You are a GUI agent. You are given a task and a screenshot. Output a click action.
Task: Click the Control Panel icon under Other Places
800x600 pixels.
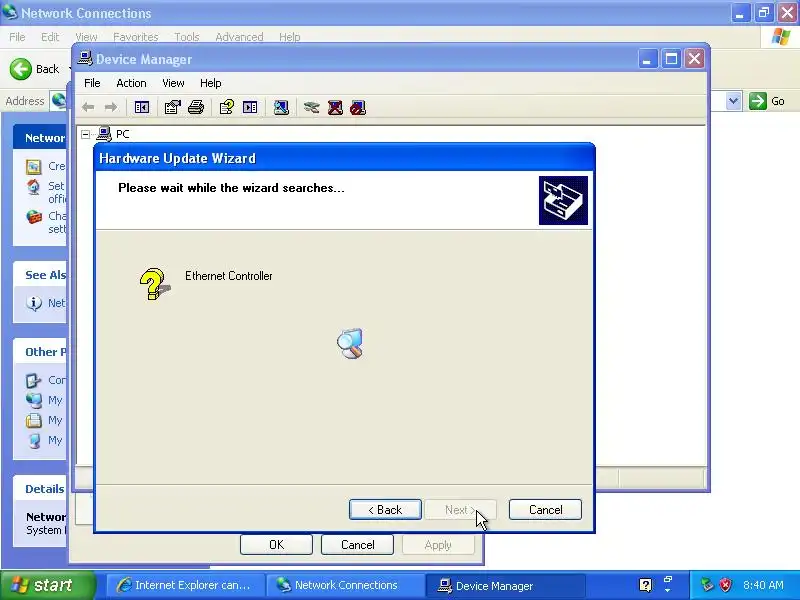pos(34,380)
